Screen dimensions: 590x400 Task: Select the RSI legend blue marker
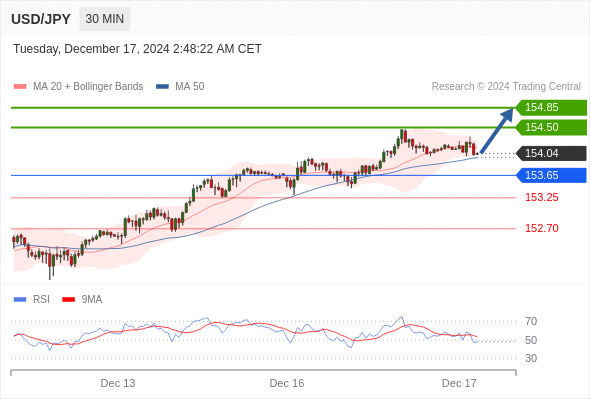[20, 300]
